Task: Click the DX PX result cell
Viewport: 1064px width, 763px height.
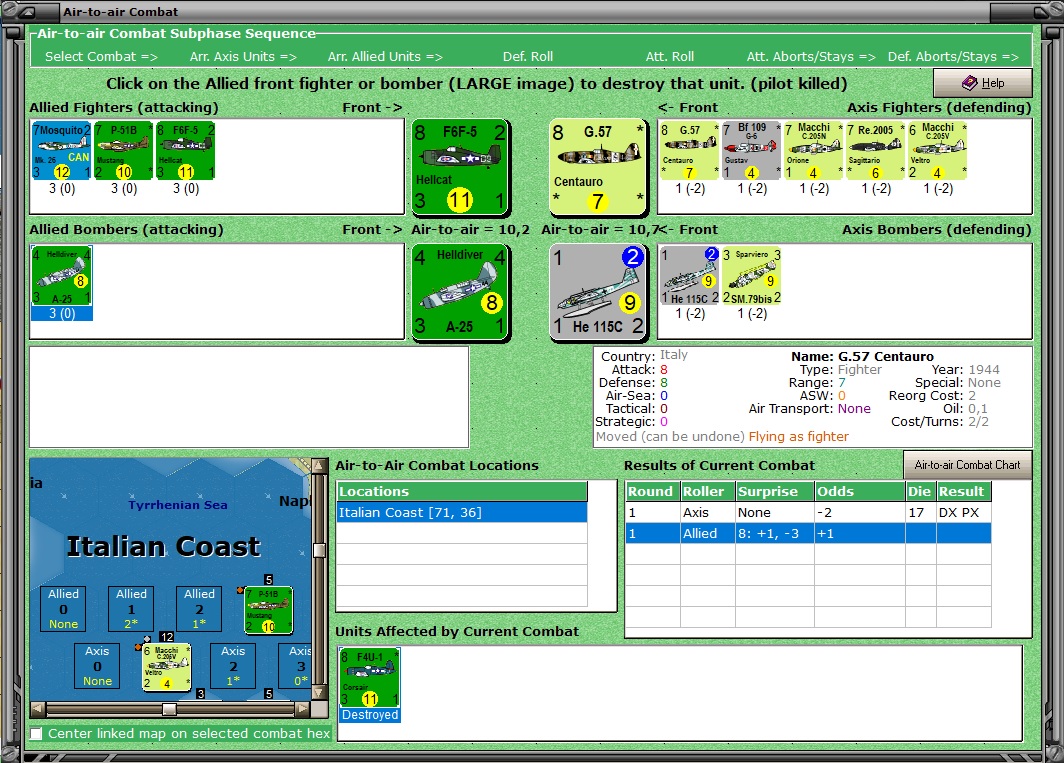Action: (x=963, y=513)
